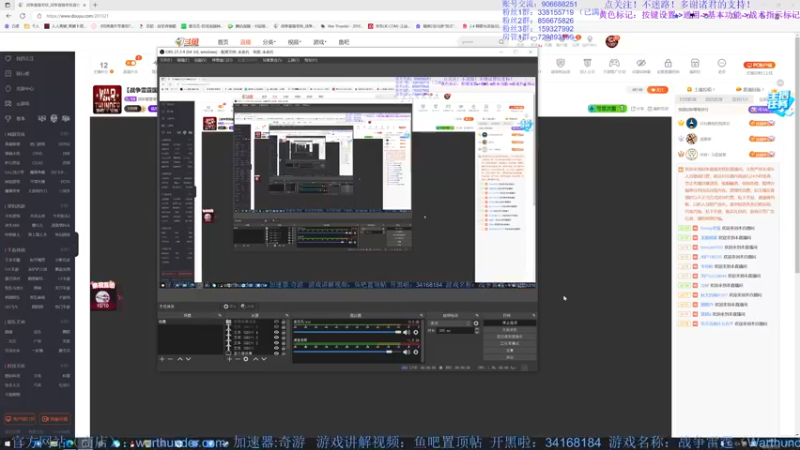Open the 视频 dropdown in the Douyu navigation
The height and width of the screenshot is (450, 800).
[x=294, y=42]
